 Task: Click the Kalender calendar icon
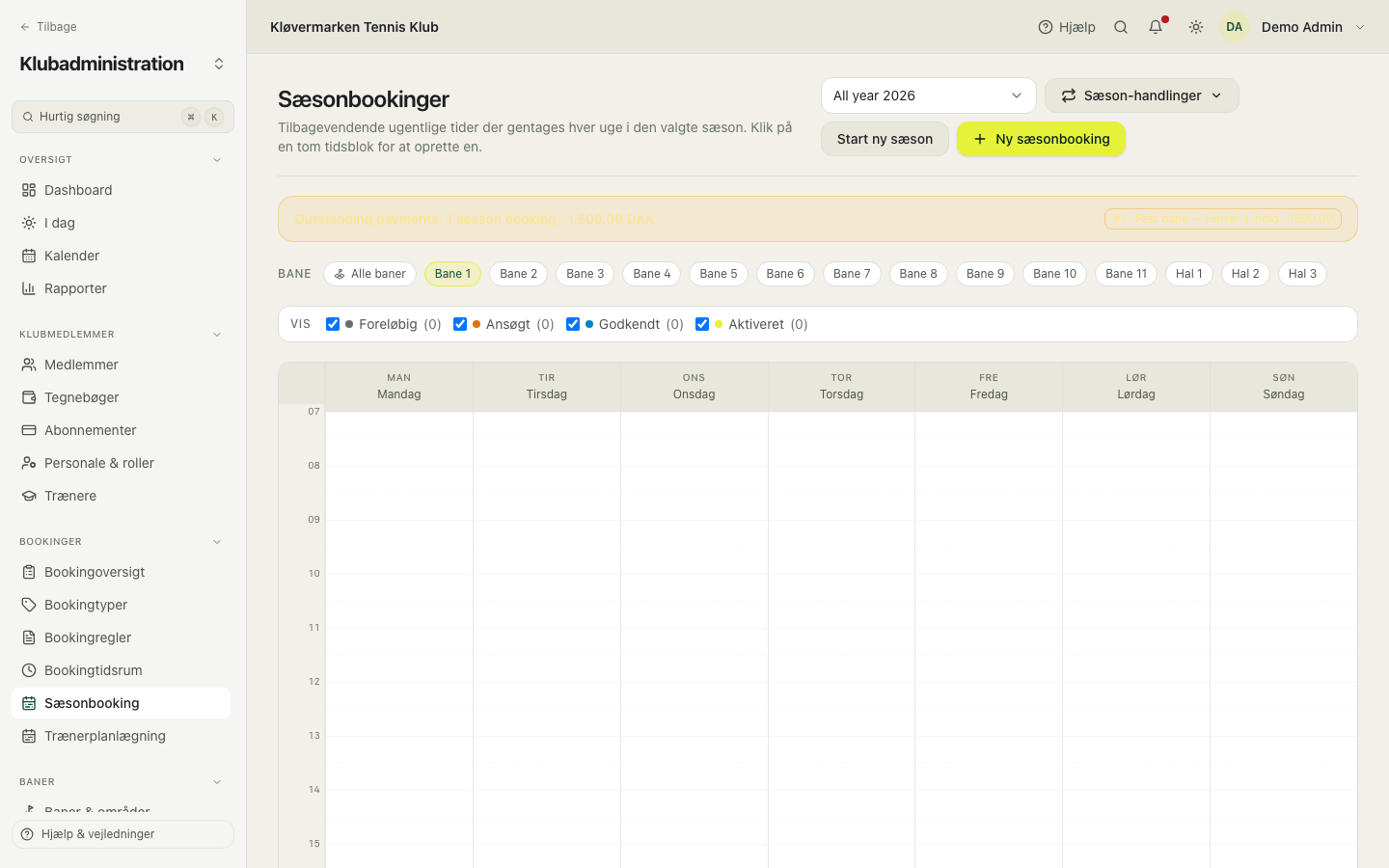(29, 256)
